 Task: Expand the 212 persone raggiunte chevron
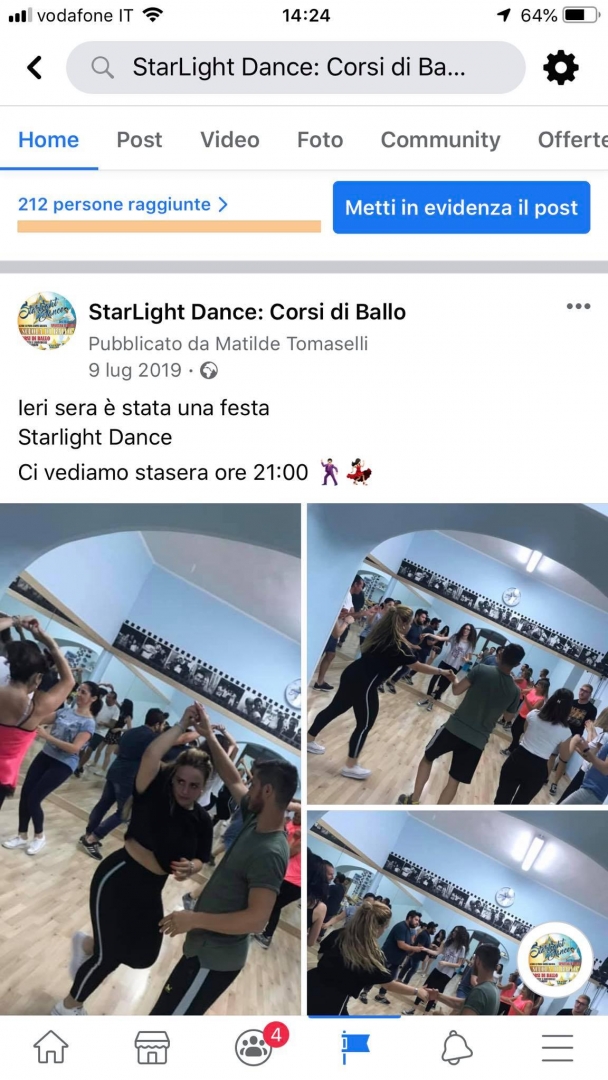pyautogui.click(x=222, y=205)
